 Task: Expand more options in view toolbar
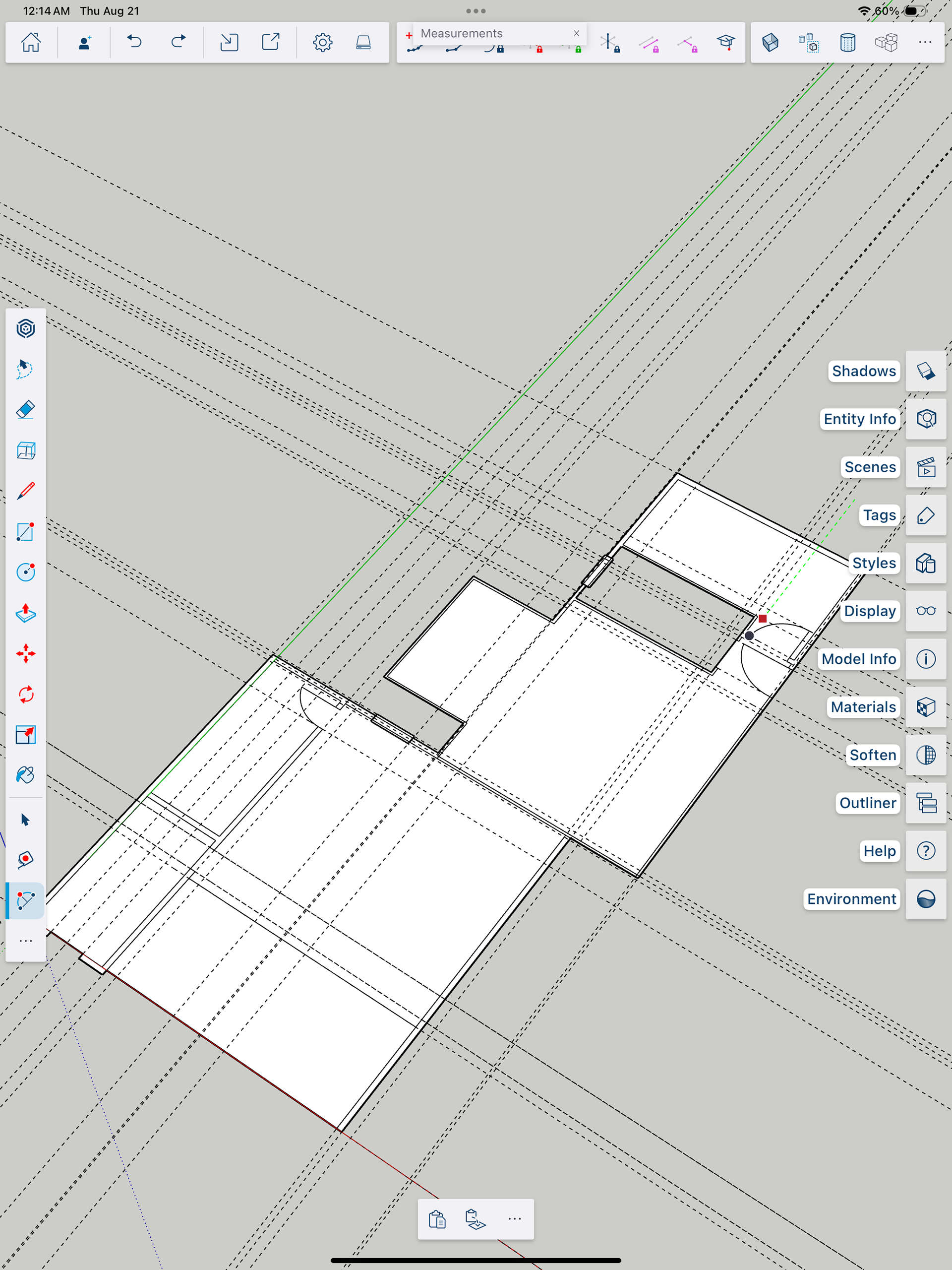[x=925, y=42]
